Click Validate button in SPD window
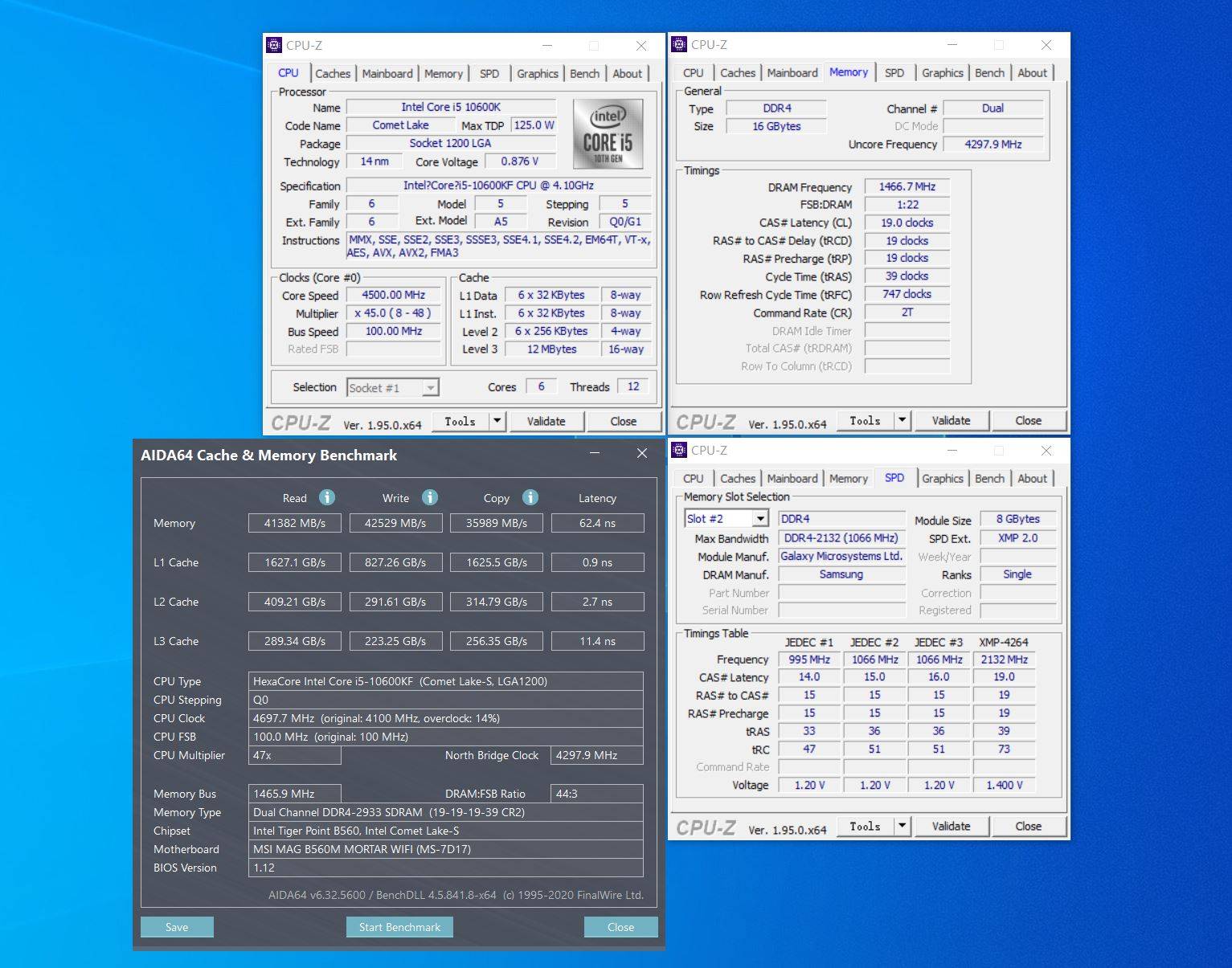 pyautogui.click(x=951, y=826)
